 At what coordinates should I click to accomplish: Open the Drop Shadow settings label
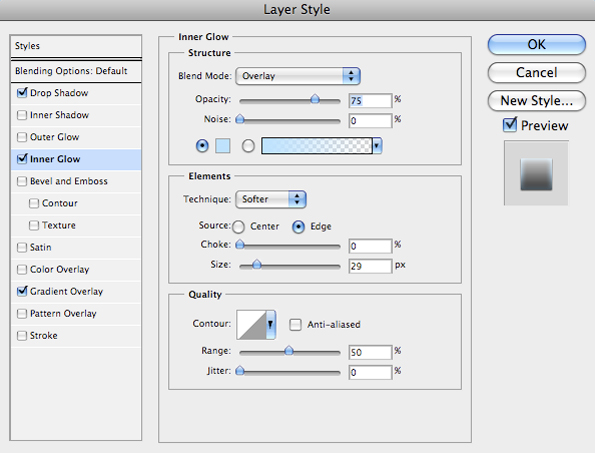(59, 93)
